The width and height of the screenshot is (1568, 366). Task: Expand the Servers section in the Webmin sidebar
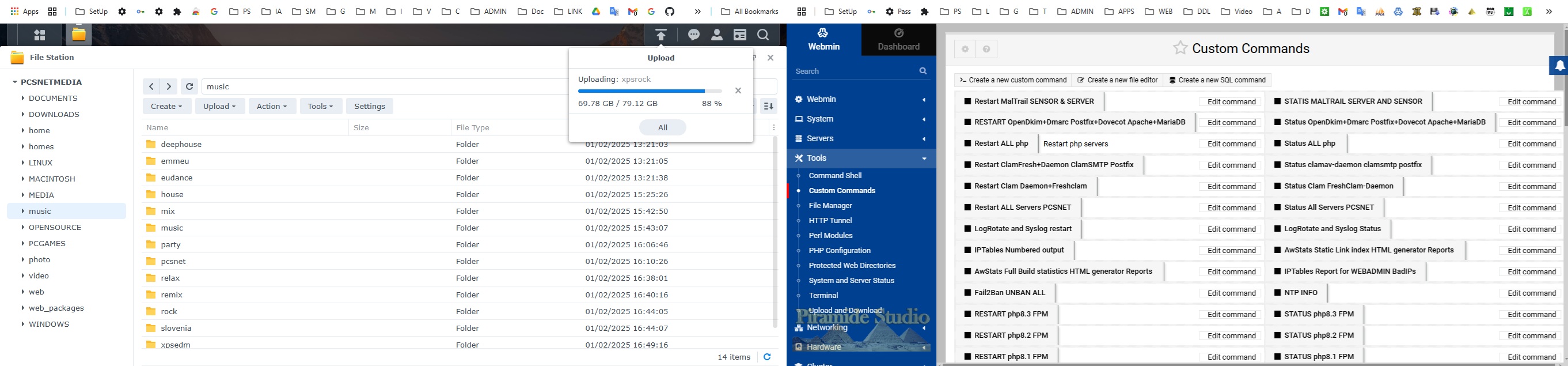(861, 138)
